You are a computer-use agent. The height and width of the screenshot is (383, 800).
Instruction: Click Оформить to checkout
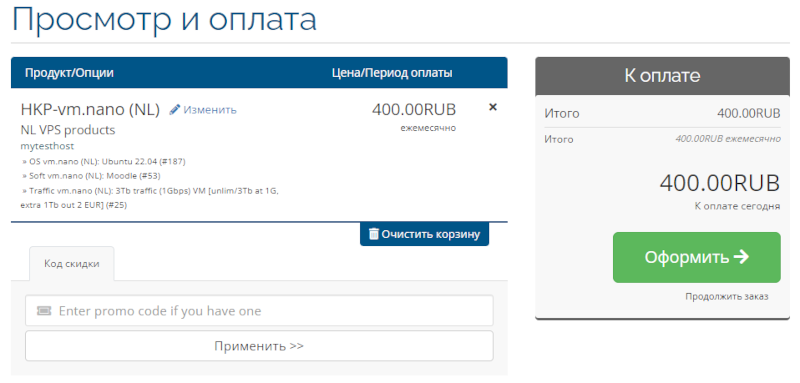[696, 257]
